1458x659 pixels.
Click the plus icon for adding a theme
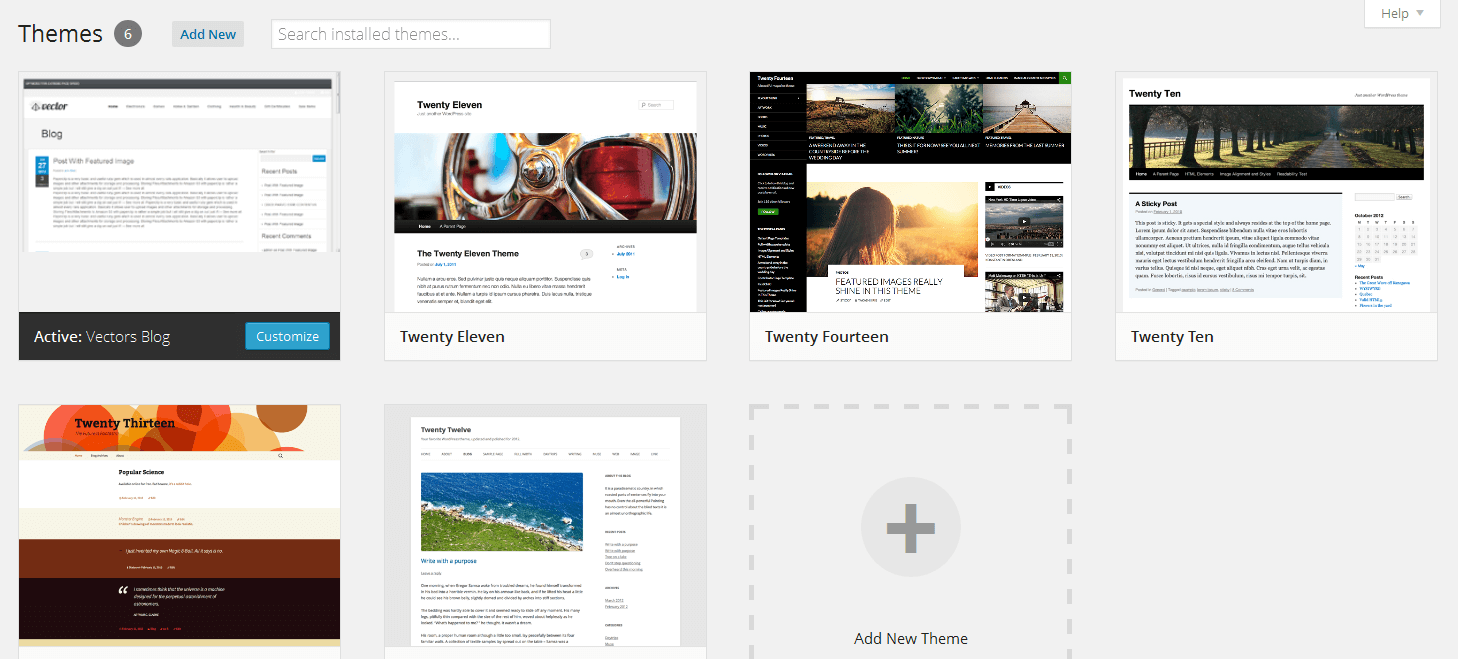coord(910,528)
